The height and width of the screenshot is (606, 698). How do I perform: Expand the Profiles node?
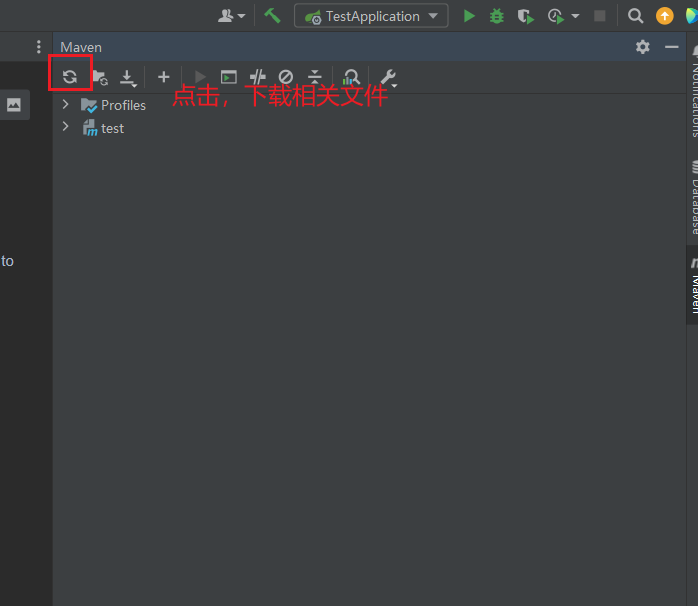(x=65, y=104)
